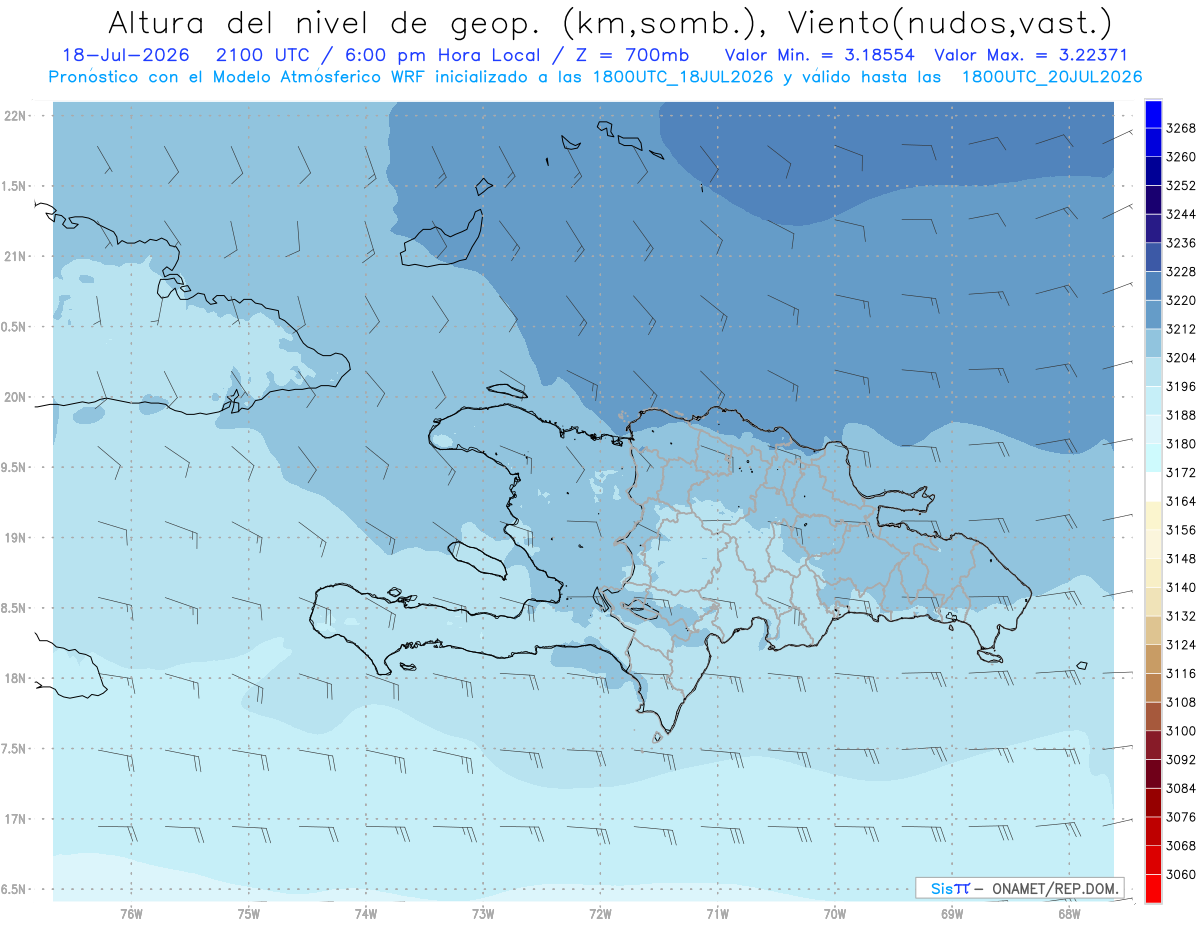The height and width of the screenshot is (927, 1200).
Task: Click 'Valor Min. = 3.18554'
Action: point(820,56)
